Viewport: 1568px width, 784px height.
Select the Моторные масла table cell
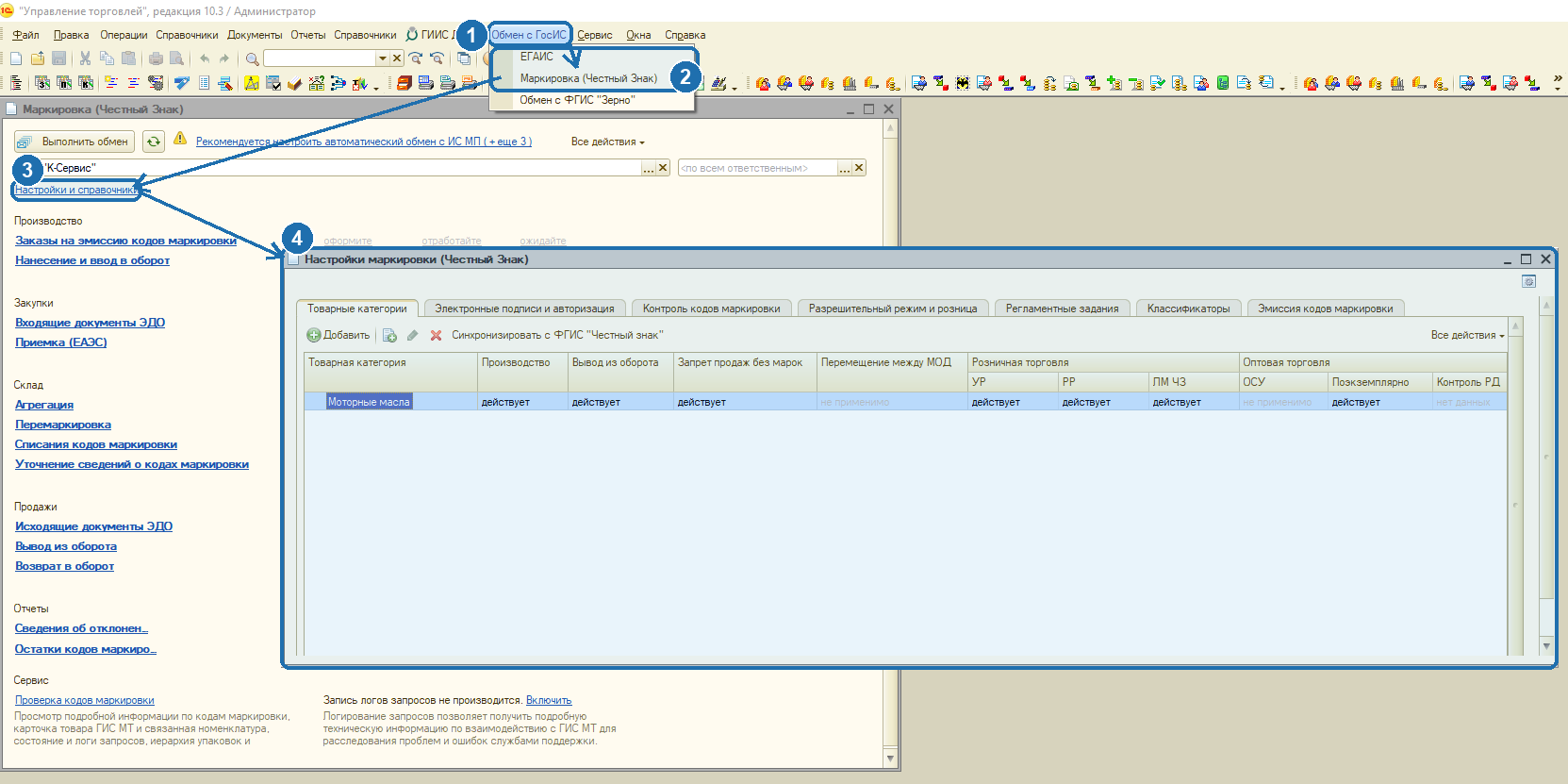coord(369,402)
